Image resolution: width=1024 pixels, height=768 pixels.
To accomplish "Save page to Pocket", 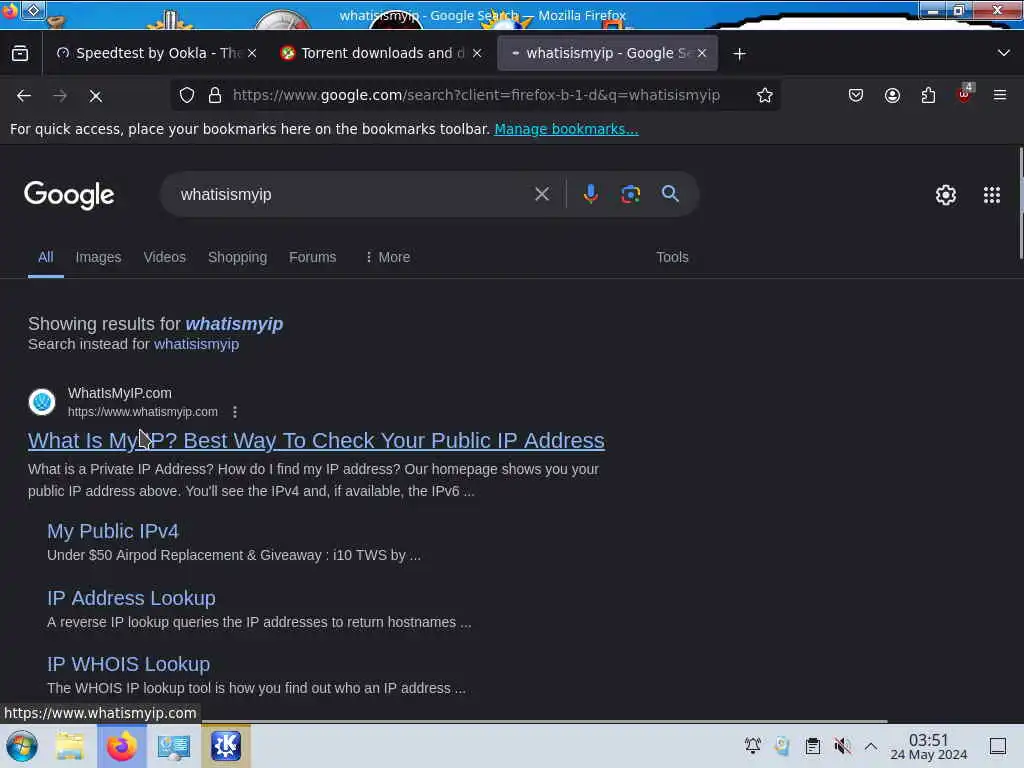I will point(856,95).
